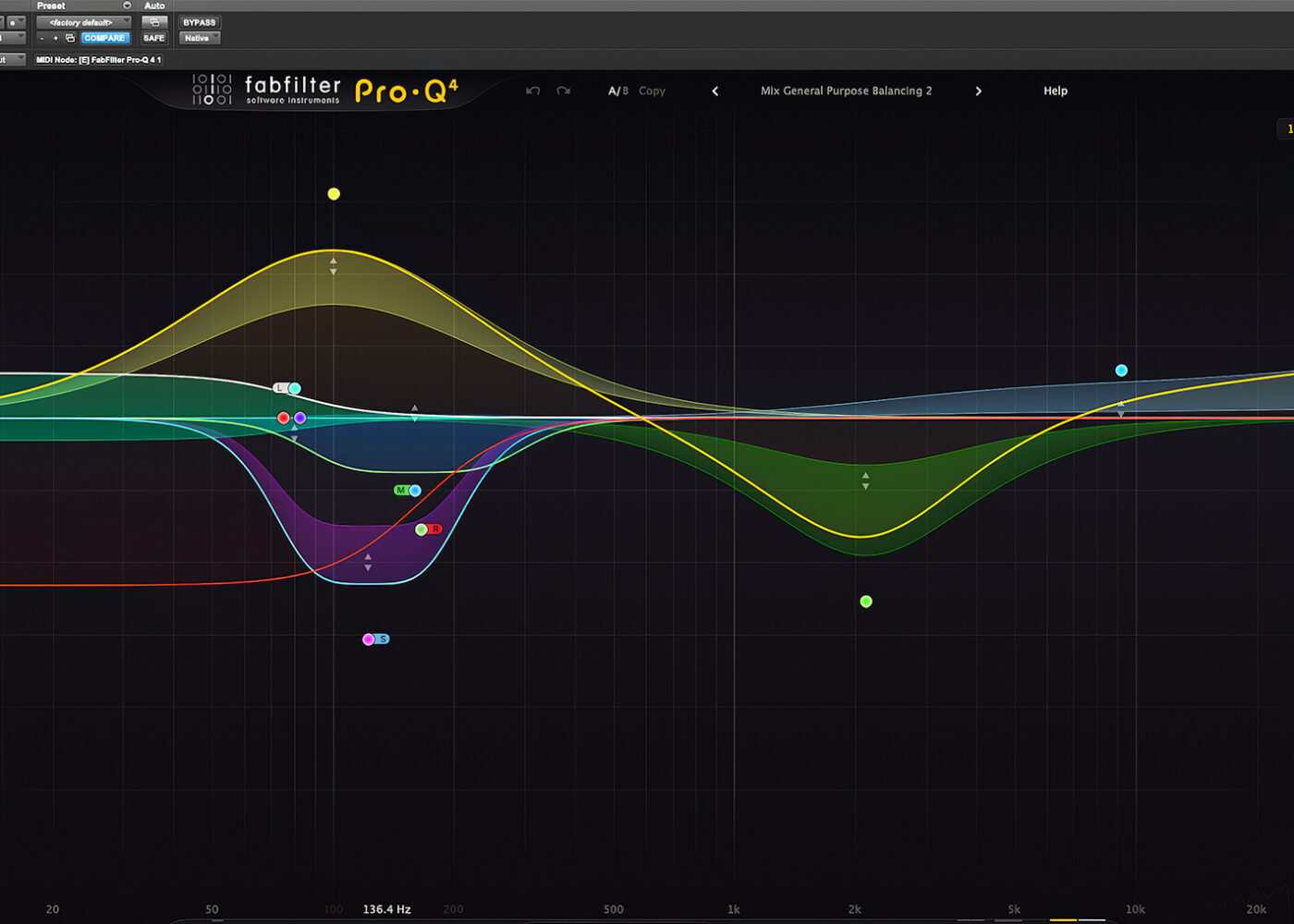Click the next preset plus button
This screenshot has width=1294, height=924.
tap(55, 38)
